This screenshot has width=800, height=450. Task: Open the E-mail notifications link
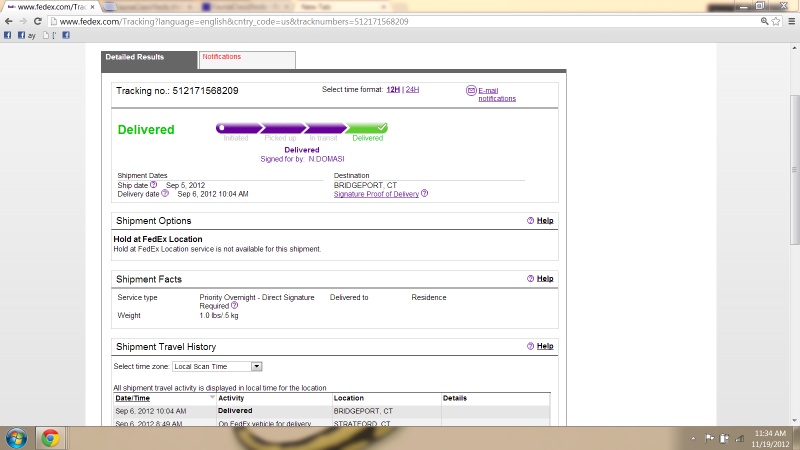coord(497,94)
